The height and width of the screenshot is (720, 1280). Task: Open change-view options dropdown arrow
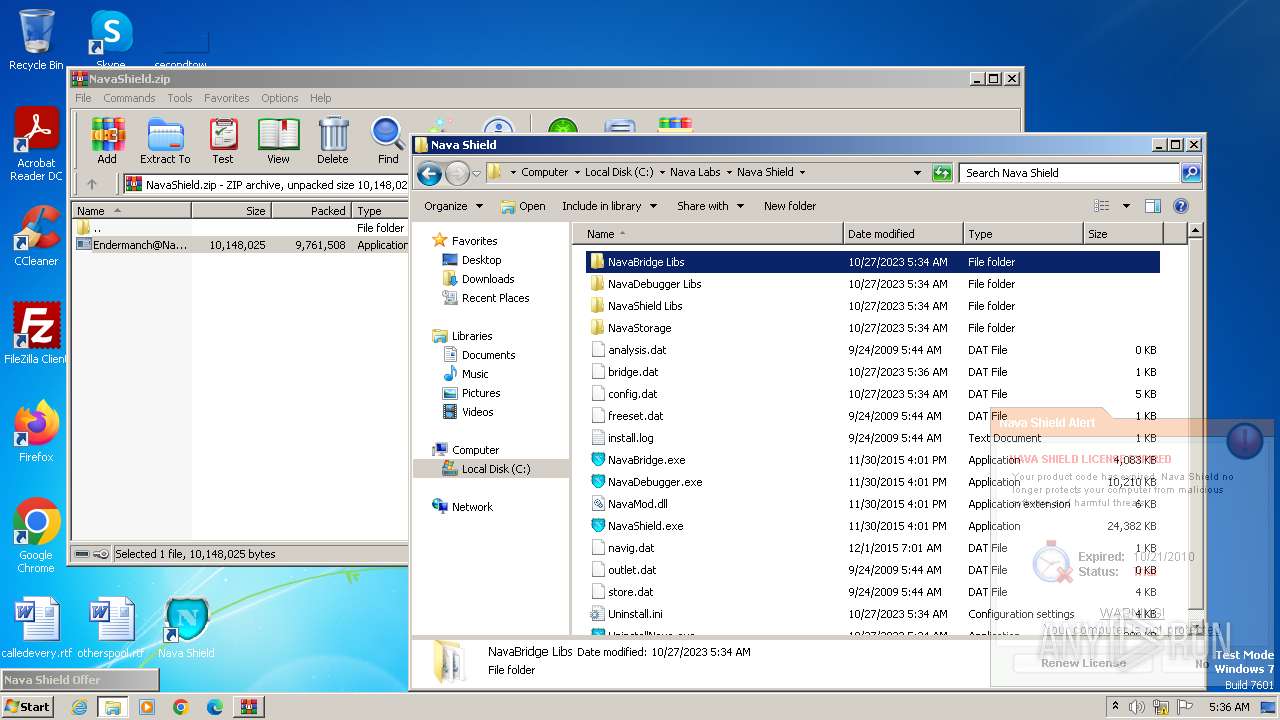(1126, 206)
